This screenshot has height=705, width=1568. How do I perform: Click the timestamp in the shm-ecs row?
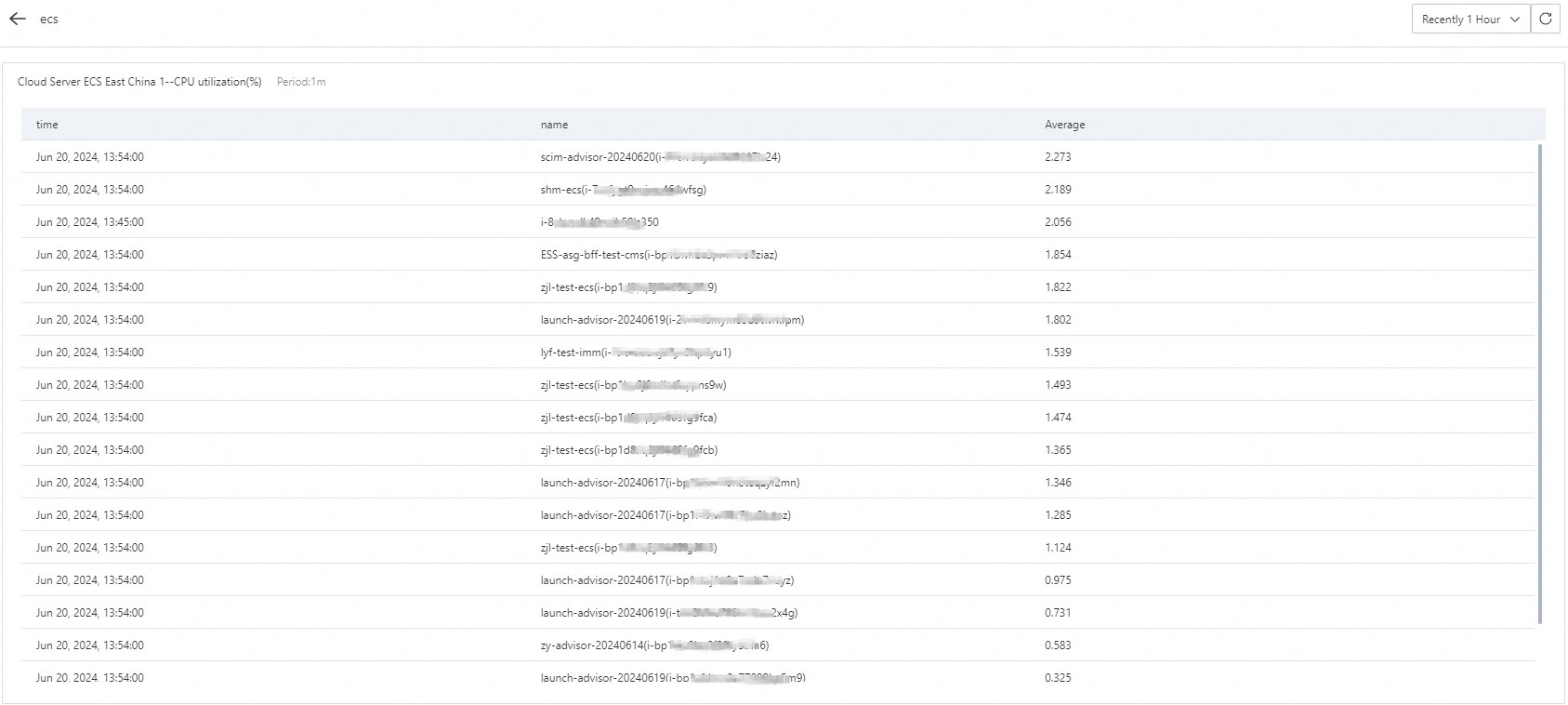point(90,190)
